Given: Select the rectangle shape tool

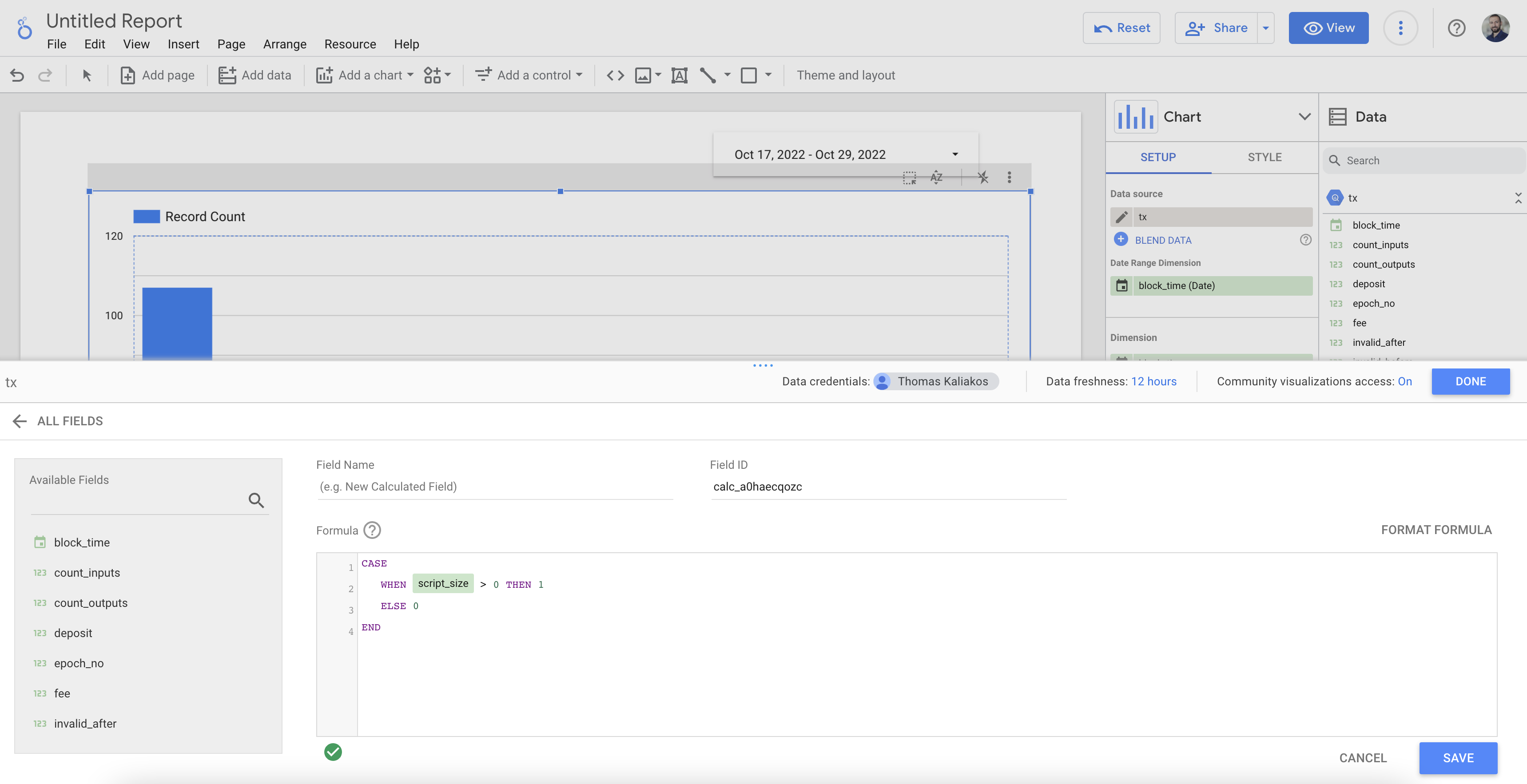Looking at the screenshot, I should 749,75.
